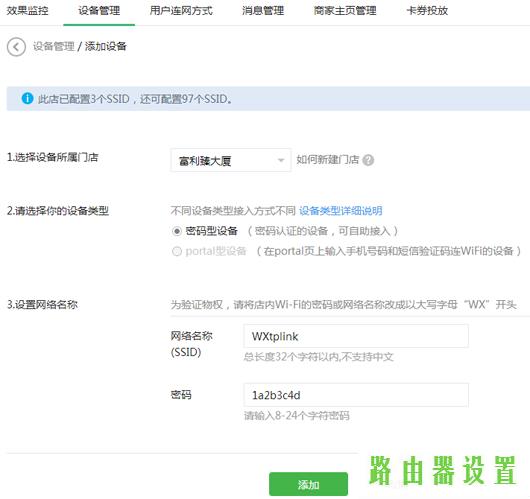Click the 设备管理 breadcrumb link
This screenshot has height=499, width=530.
(x=53, y=46)
